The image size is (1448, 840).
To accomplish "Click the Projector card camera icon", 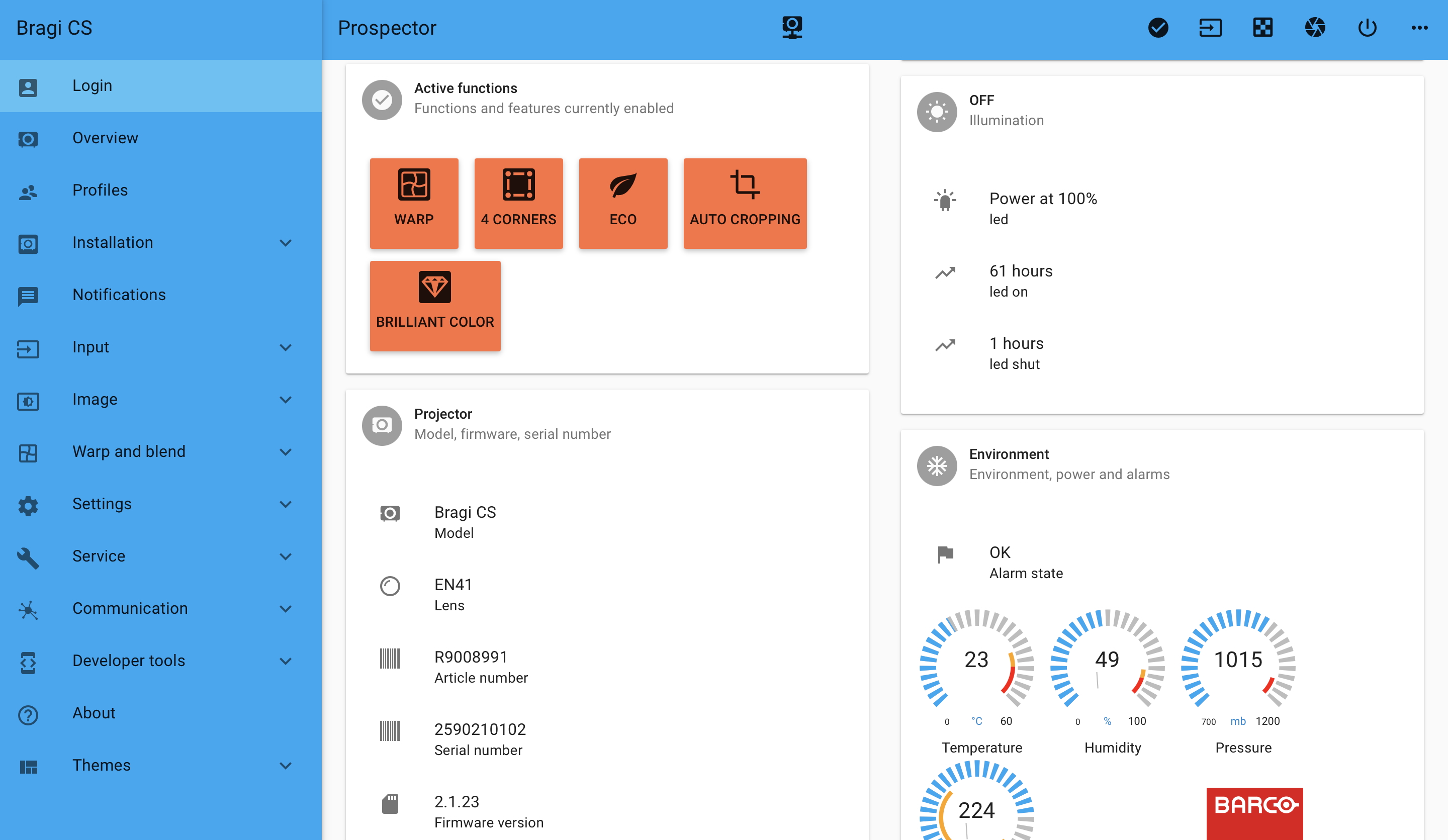I will 382,425.
